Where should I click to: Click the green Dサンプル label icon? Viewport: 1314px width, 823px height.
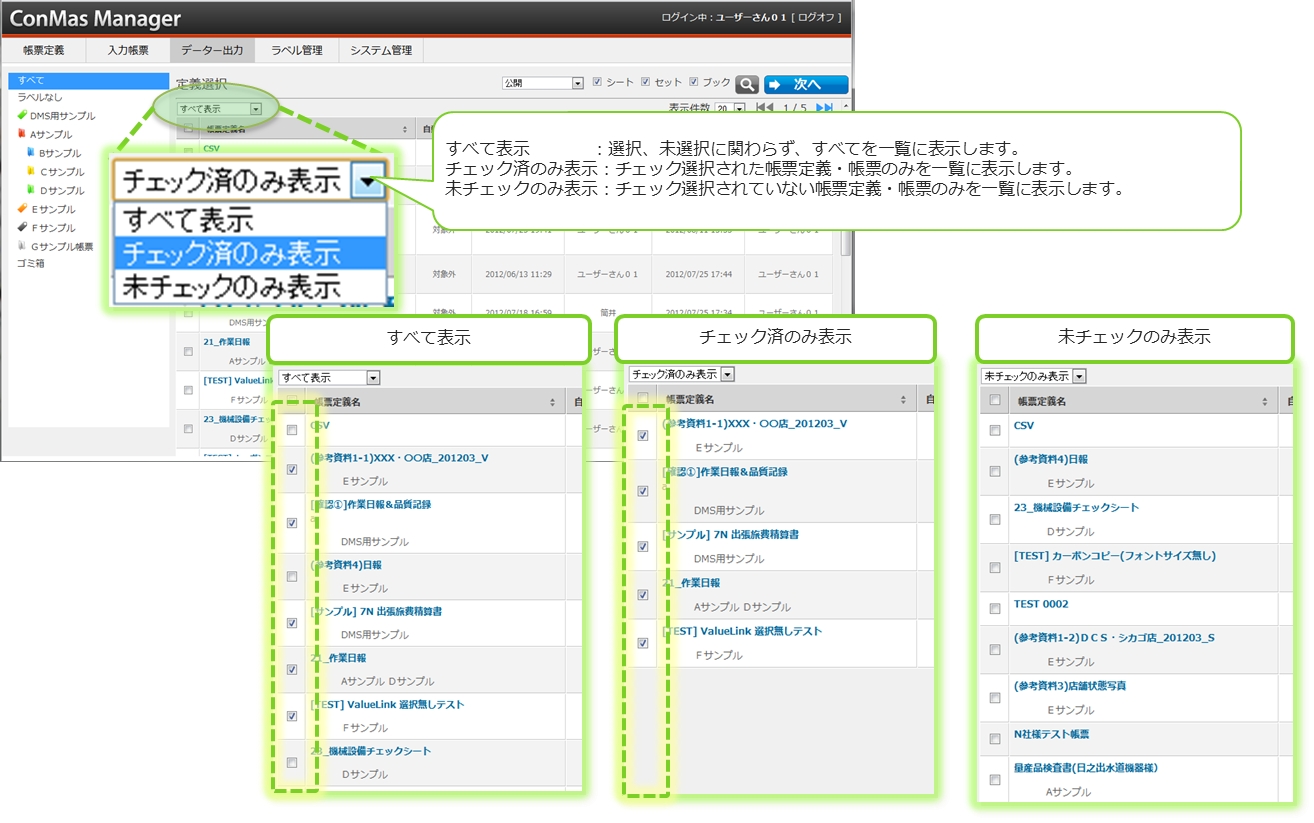pos(31,190)
